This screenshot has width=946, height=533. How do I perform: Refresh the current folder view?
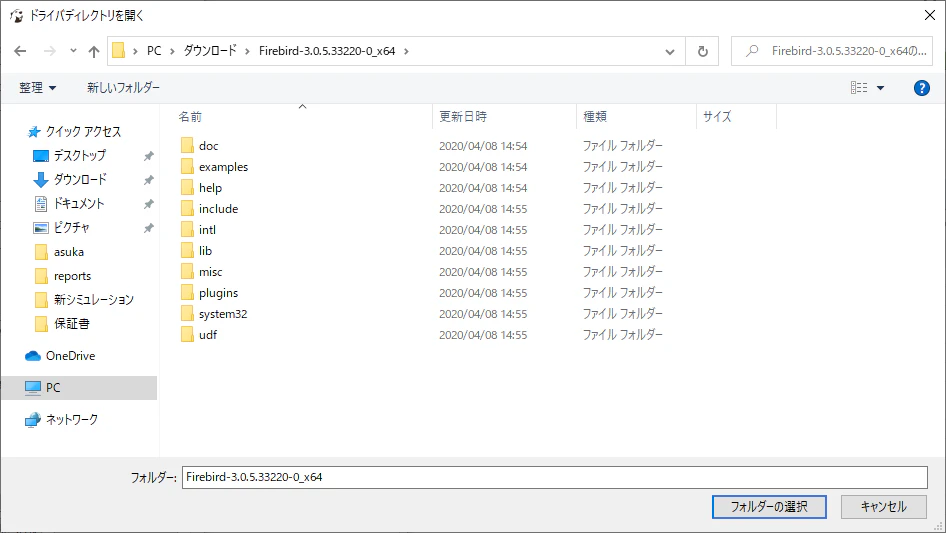tap(702, 51)
